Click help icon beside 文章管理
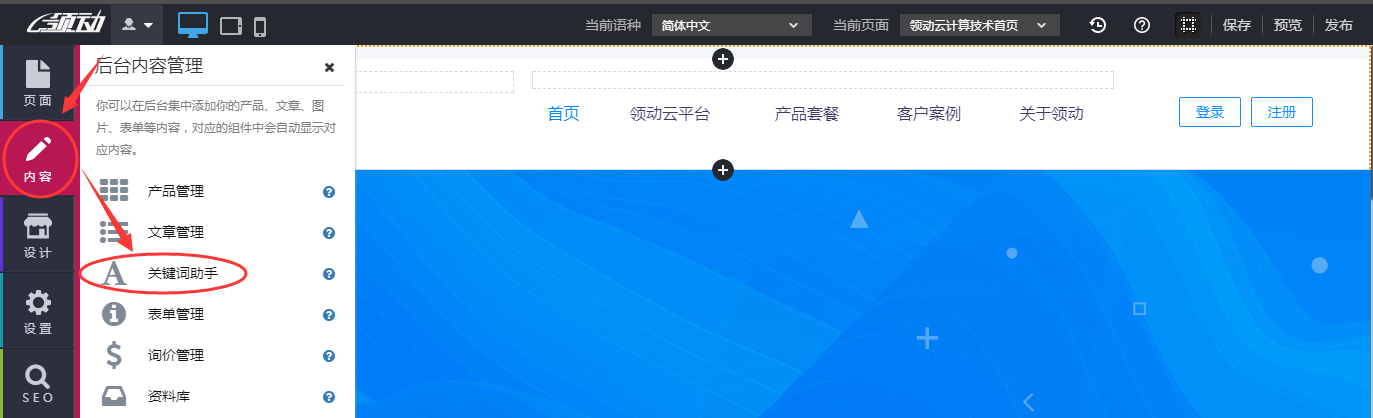 point(329,233)
